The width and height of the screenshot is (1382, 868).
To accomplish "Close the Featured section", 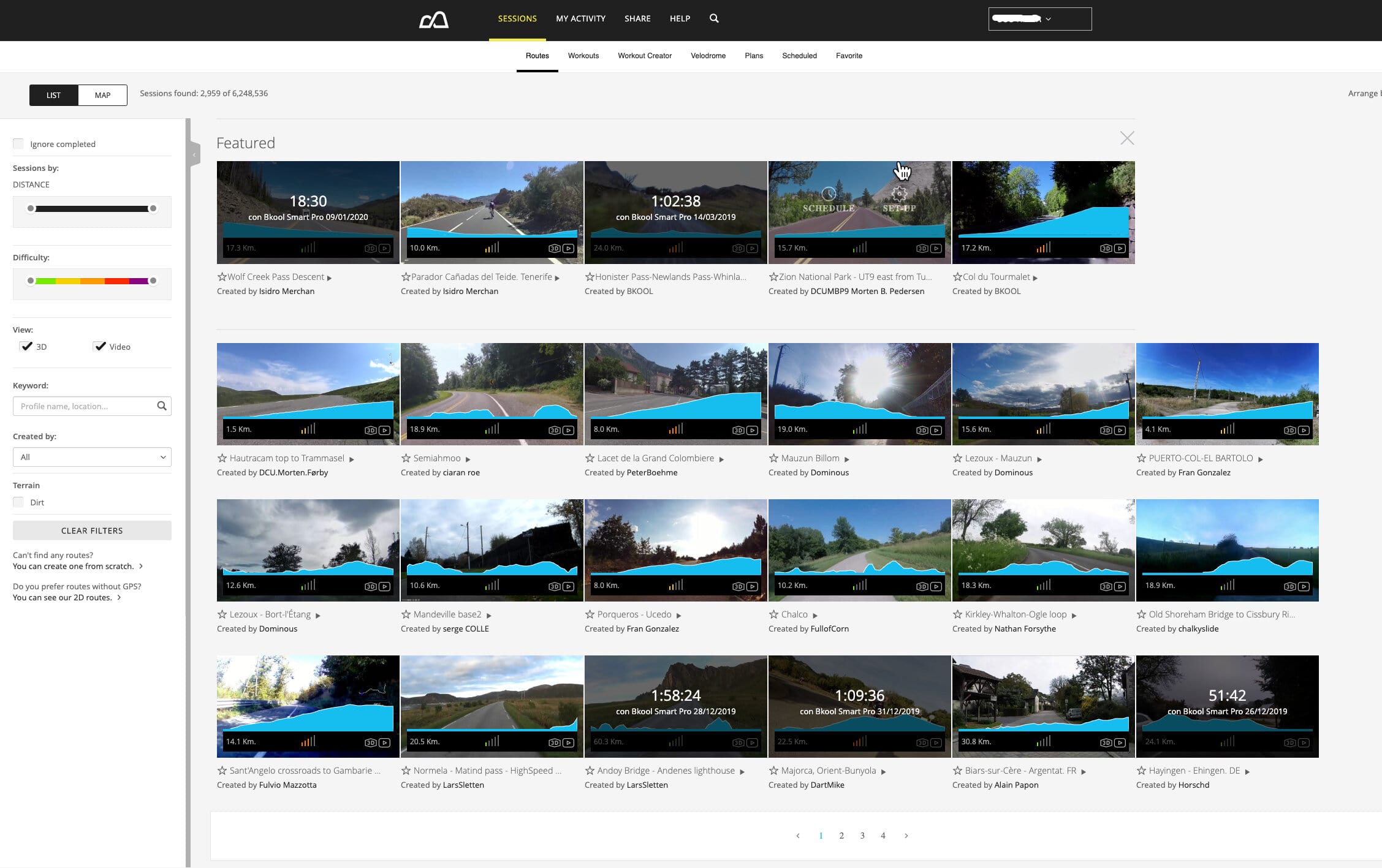I will tap(1127, 138).
